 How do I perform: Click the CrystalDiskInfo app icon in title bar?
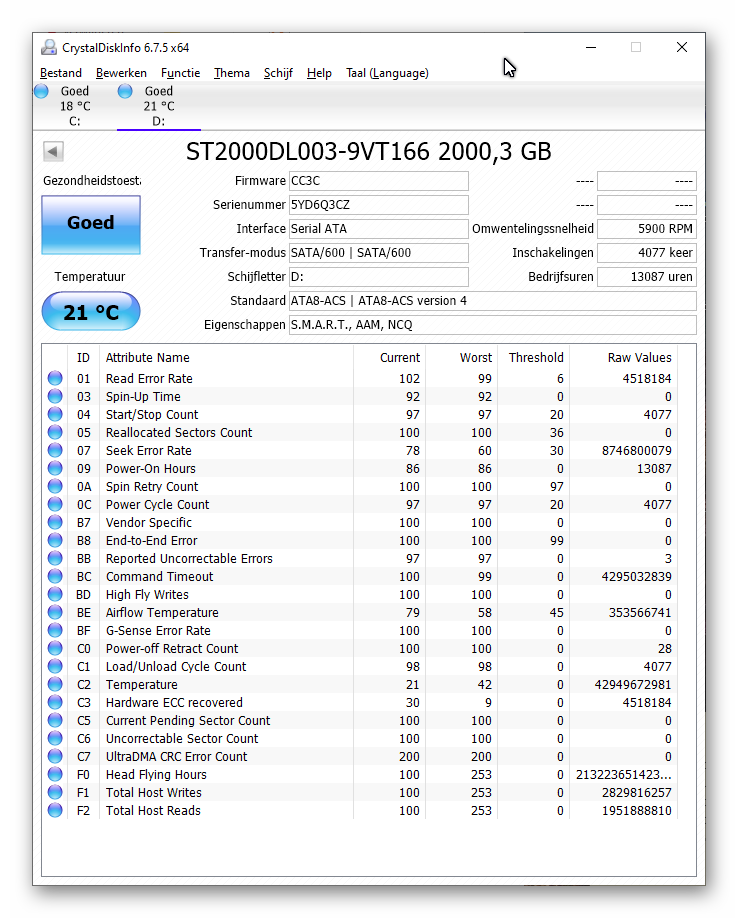[49, 48]
